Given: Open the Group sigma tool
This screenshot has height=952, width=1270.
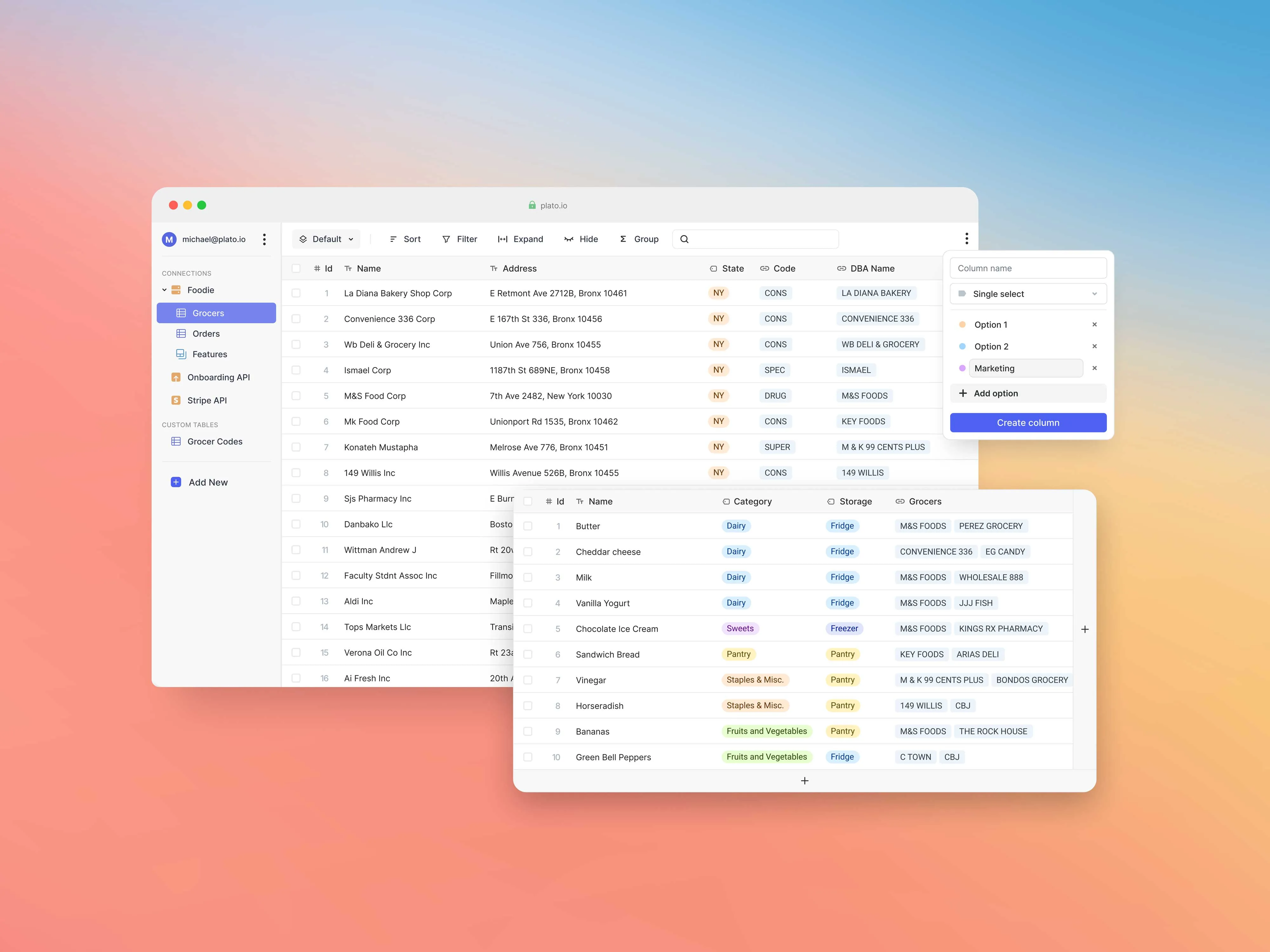Looking at the screenshot, I should click(623, 239).
